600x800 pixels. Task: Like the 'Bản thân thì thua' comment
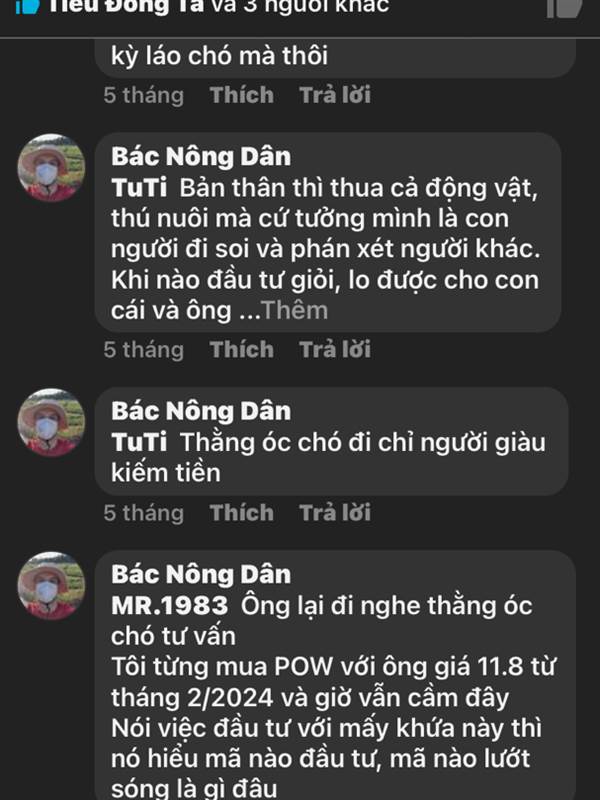tap(241, 350)
